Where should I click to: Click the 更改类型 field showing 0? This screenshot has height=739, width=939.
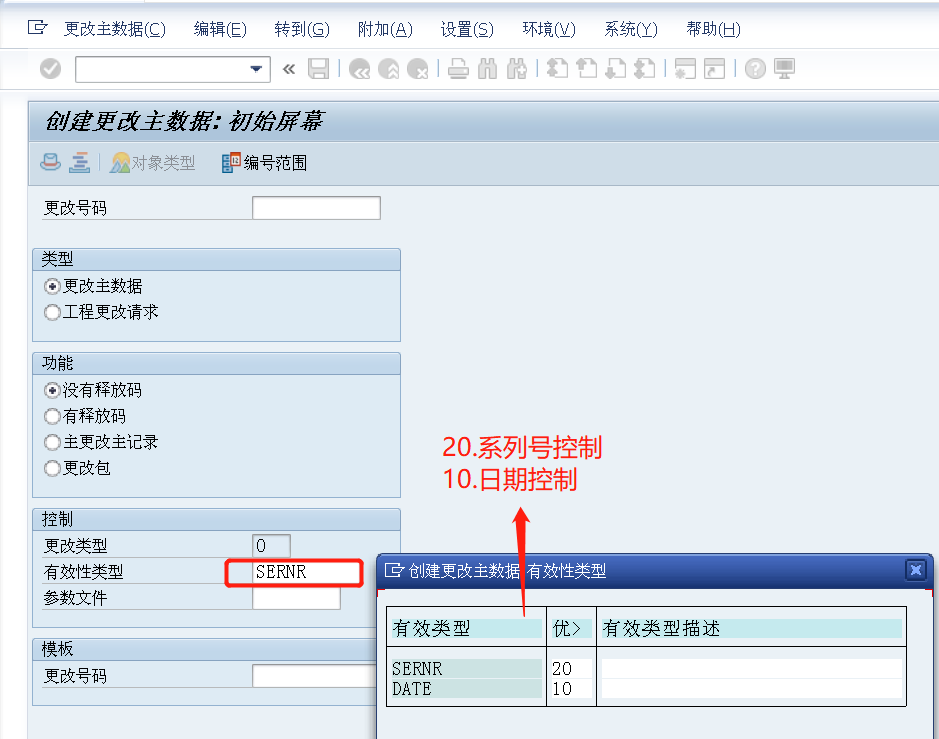pyautogui.click(x=271, y=546)
